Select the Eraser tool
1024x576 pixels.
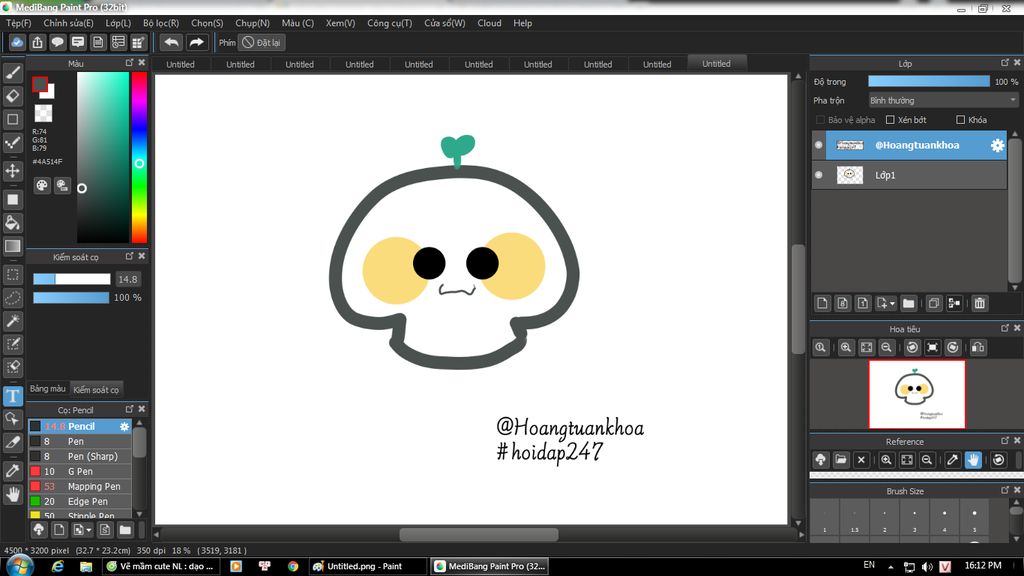[12, 96]
